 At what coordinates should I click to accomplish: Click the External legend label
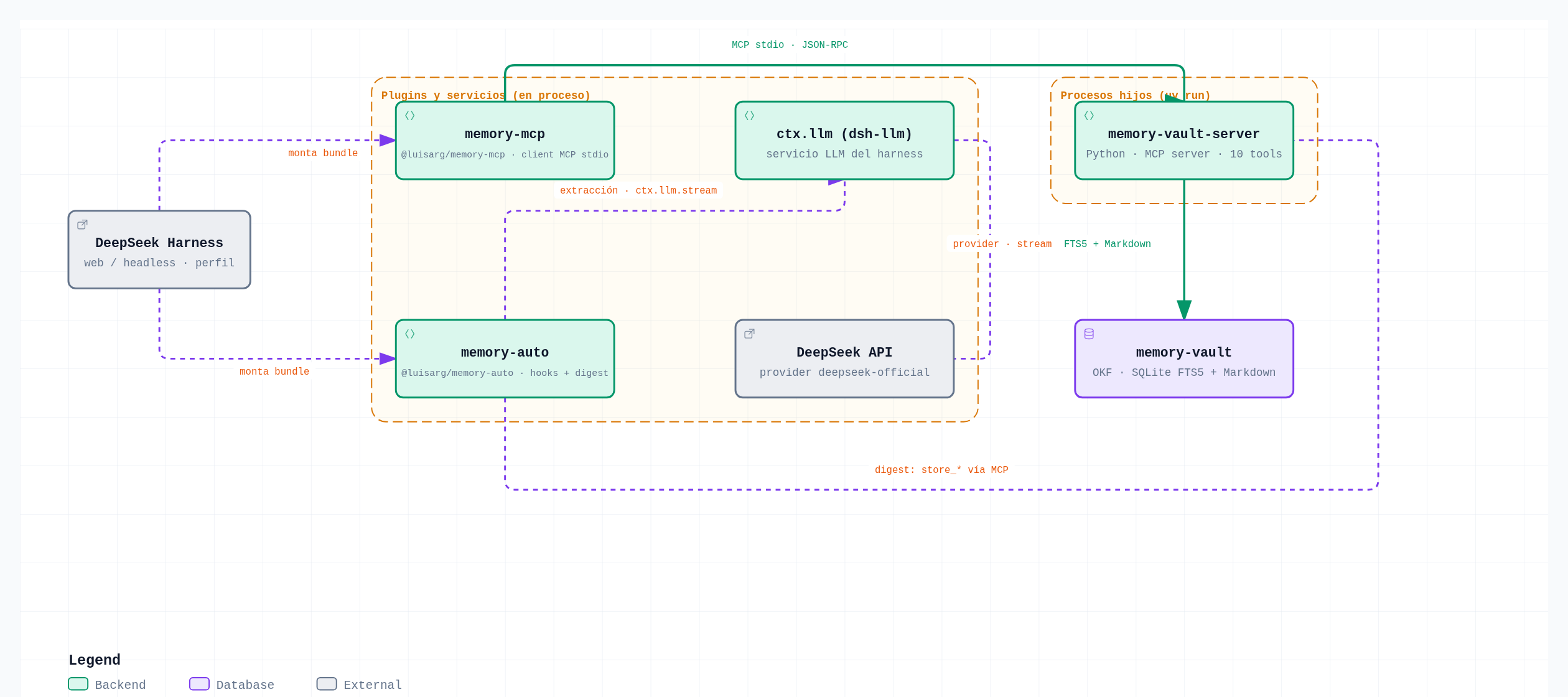pyautogui.click(x=373, y=685)
